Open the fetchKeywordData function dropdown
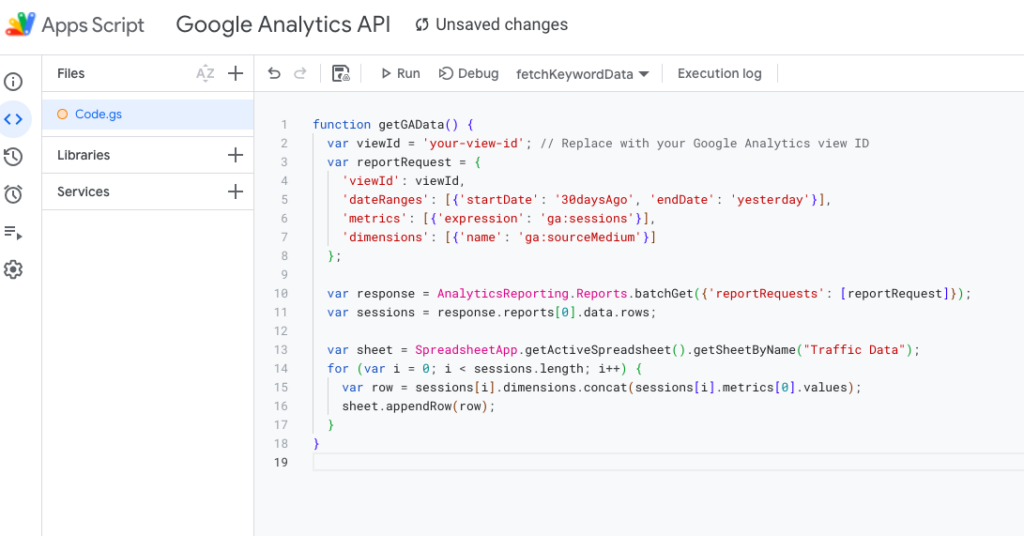Screen dimensions: 1024x536 582,74
